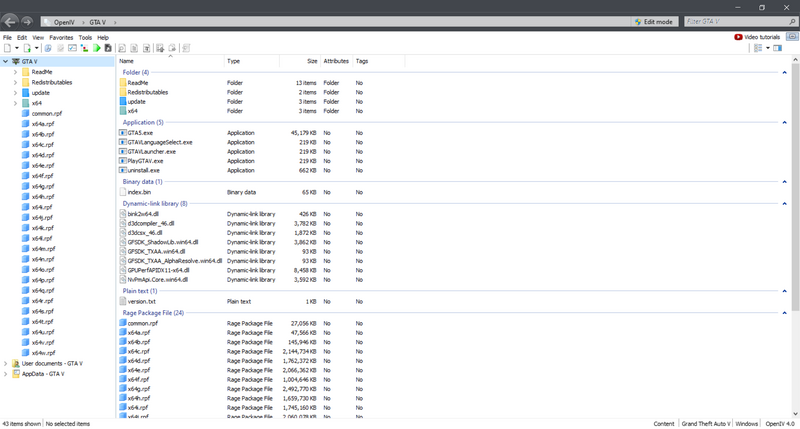Open the View menu
The height and width of the screenshot is (429, 800).
point(38,37)
